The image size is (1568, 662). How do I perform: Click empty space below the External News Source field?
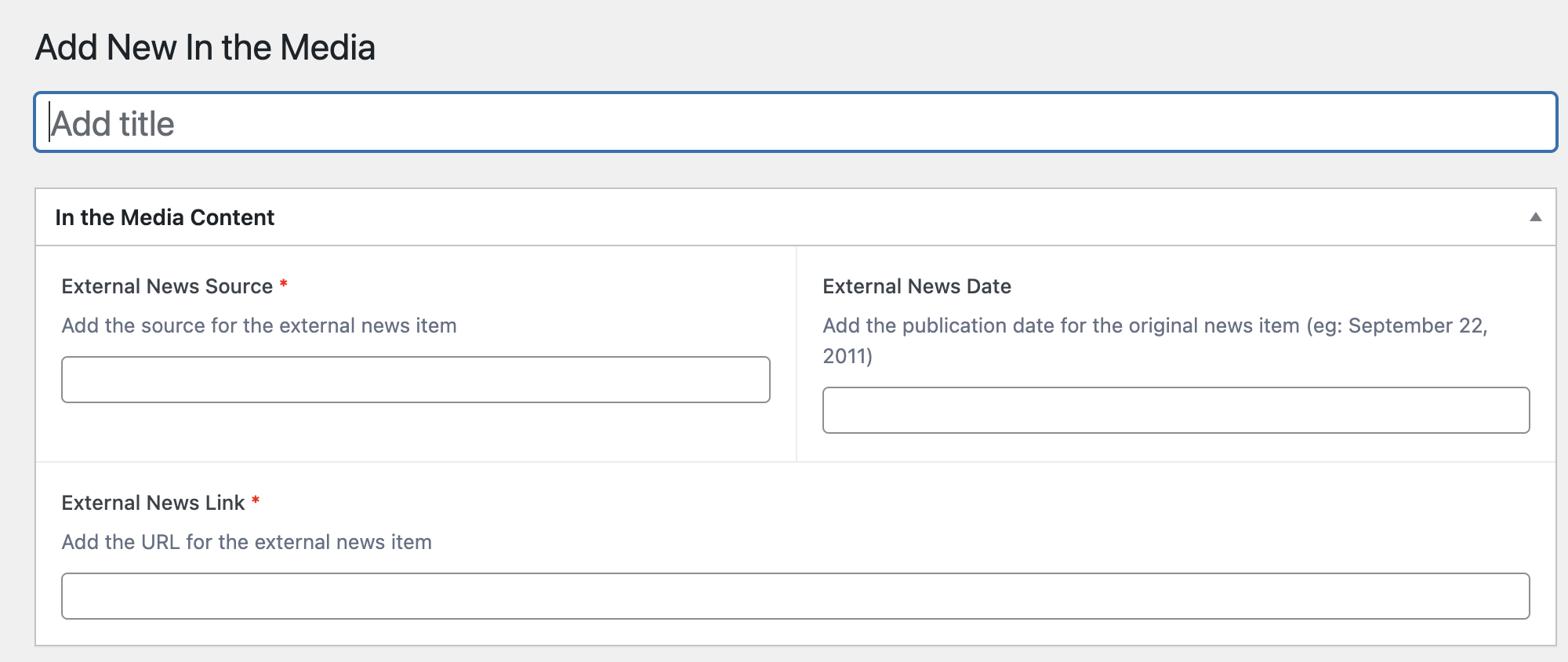point(416,433)
